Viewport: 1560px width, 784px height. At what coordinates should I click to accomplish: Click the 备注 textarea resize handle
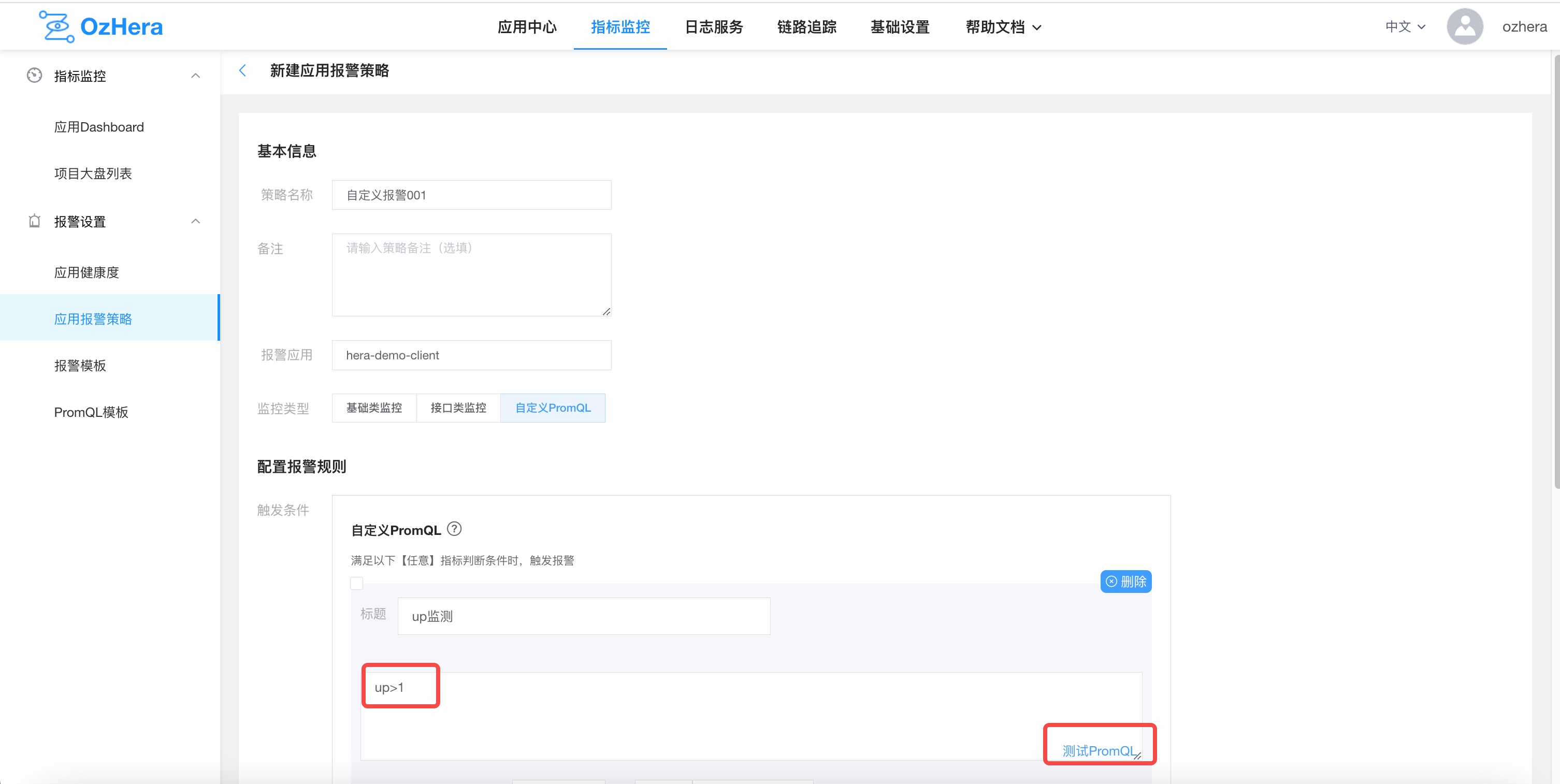coord(606,311)
